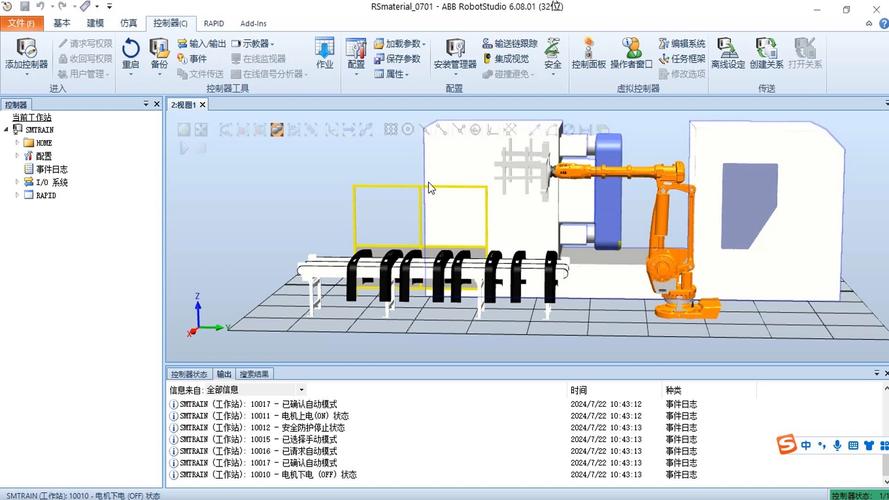Click Create Relation (创建关系) icon
Screen dimensions: 889x500
tap(766, 49)
